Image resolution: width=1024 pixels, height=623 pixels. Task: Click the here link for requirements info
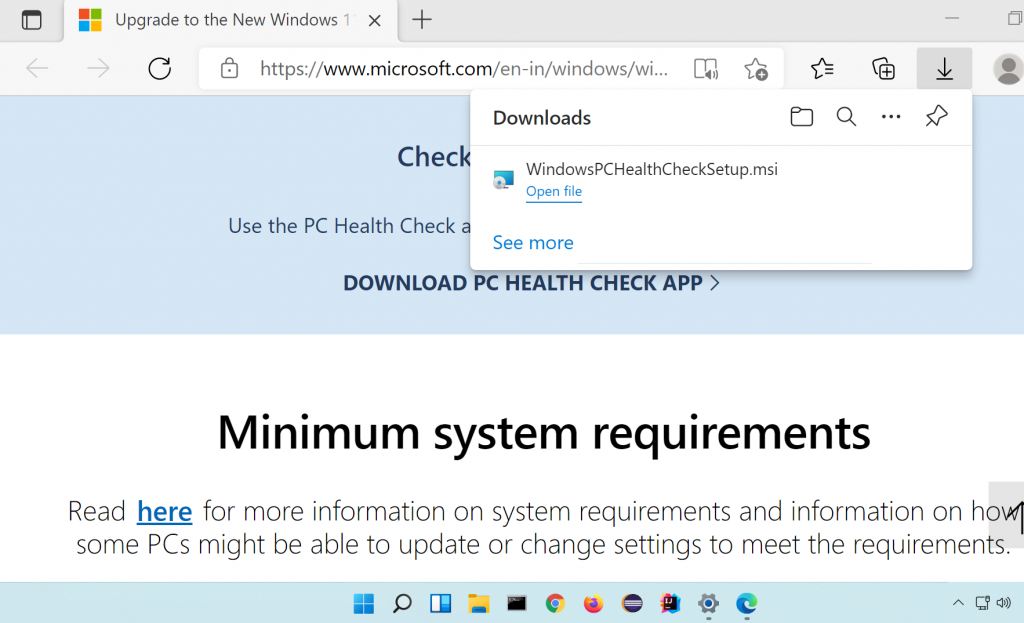(x=164, y=511)
